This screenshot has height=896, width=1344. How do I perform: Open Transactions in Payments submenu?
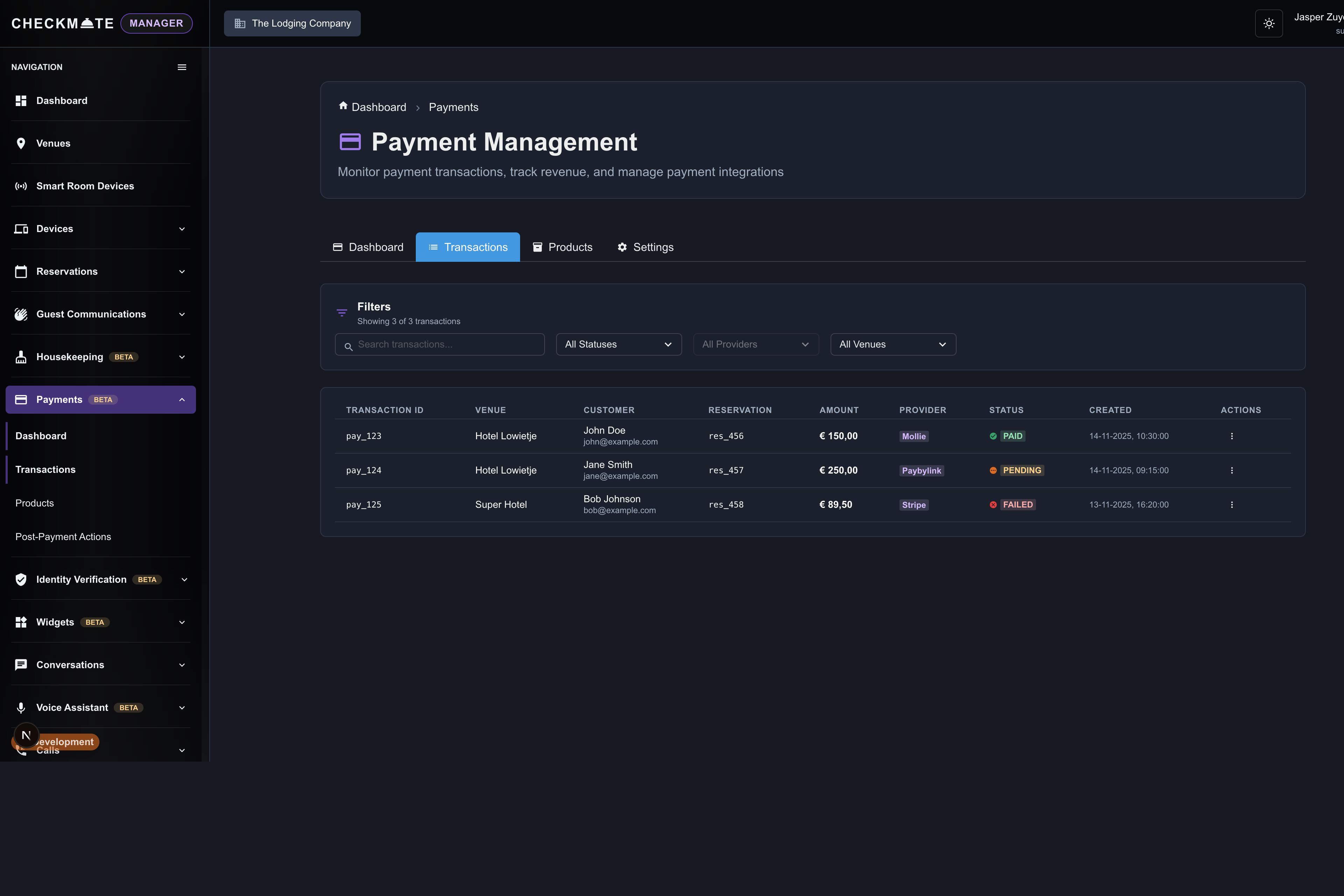tap(45, 470)
